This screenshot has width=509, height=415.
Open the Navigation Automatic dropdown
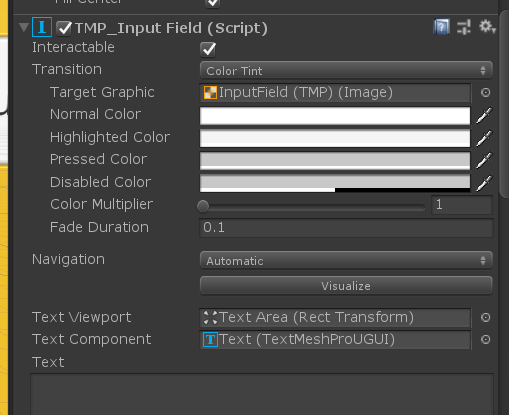[346, 260]
